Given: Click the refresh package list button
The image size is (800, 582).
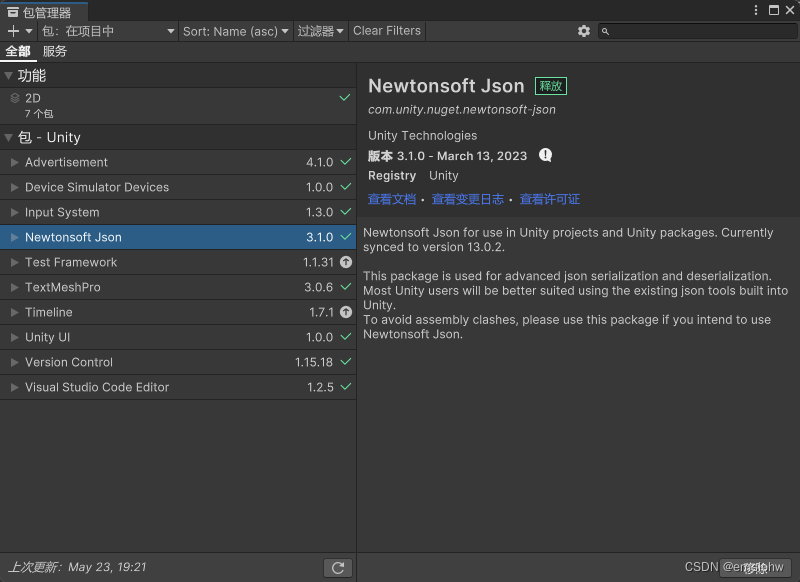Looking at the screenshot, I should point(338,568).
